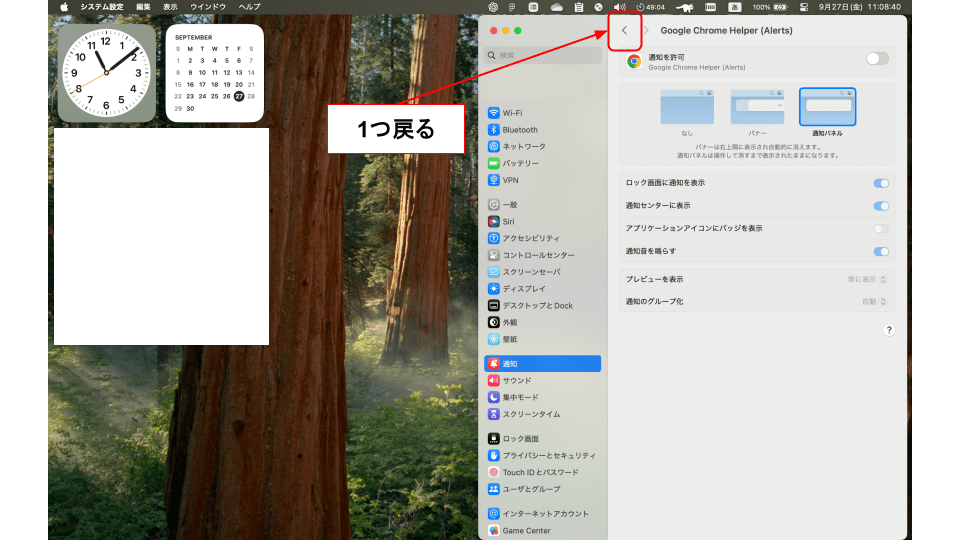This screenshot has width=960, height=540.
Task: Open the volume control in the menu bar
Action: 619,7
